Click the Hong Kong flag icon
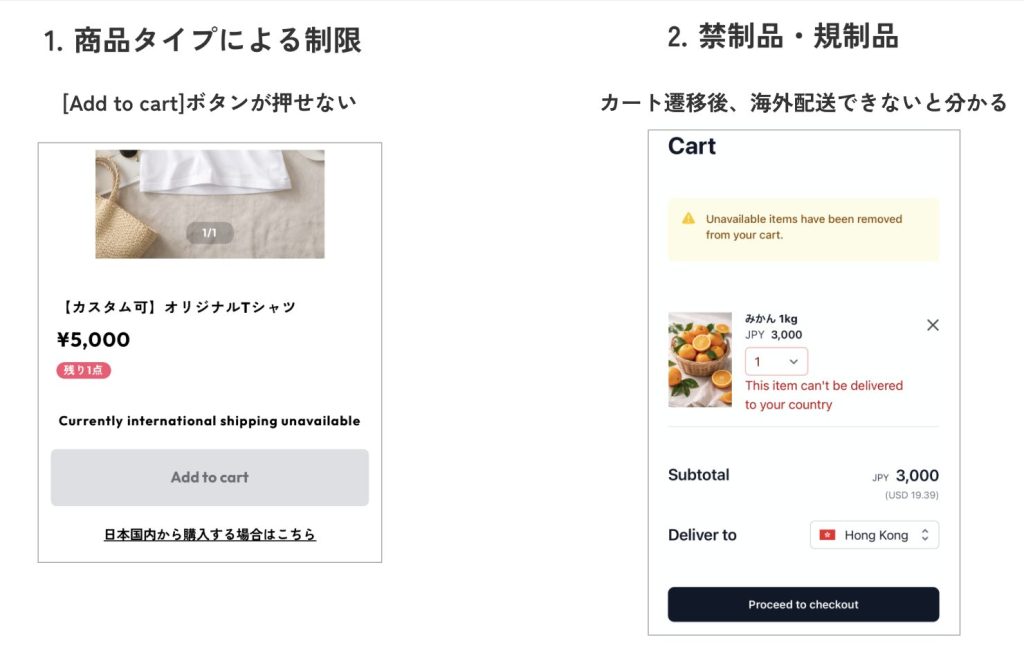Image resolution: width=1024 pixels, height=648 pixels. coord(827,535)
